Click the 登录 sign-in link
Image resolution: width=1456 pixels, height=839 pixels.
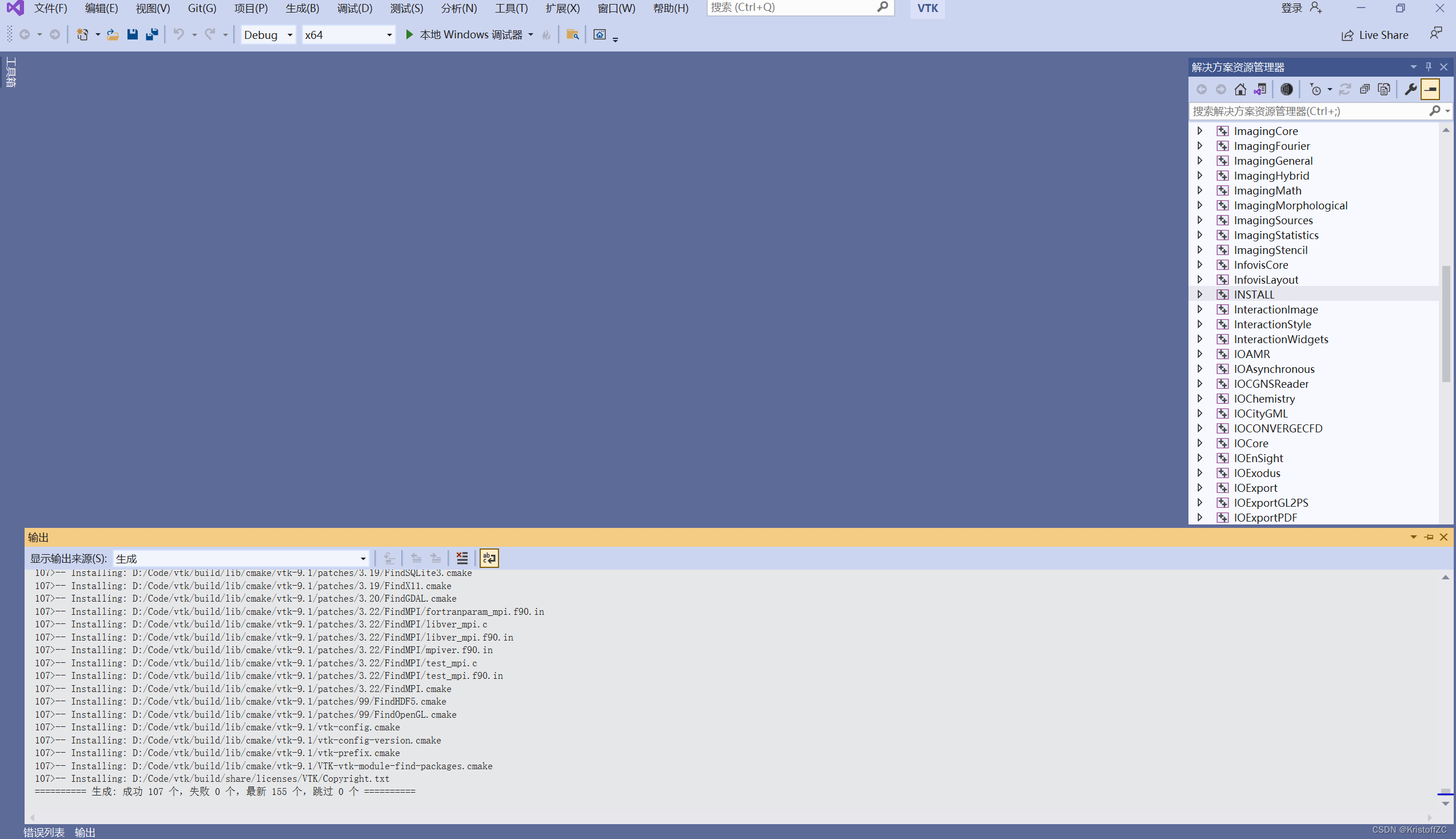[x=1291, y=8]
